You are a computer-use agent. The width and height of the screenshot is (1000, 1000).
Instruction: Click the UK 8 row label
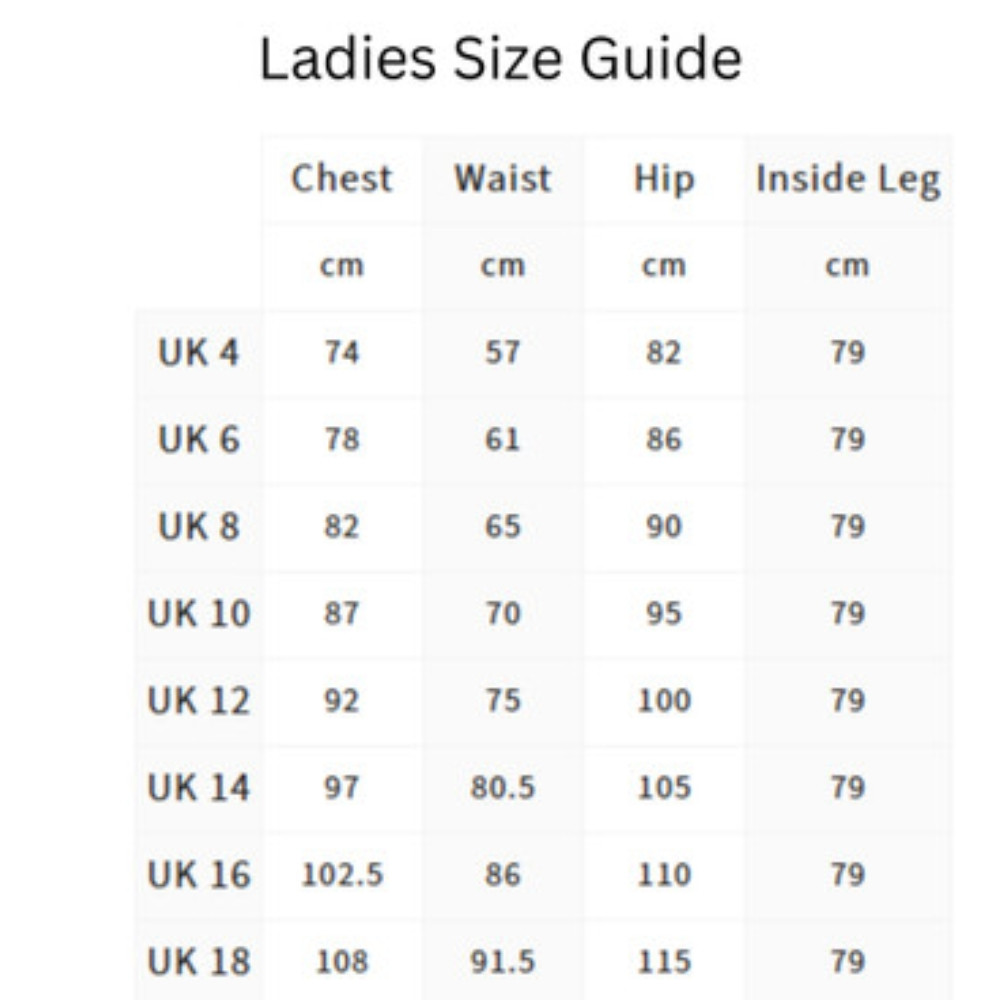(198, 526)
